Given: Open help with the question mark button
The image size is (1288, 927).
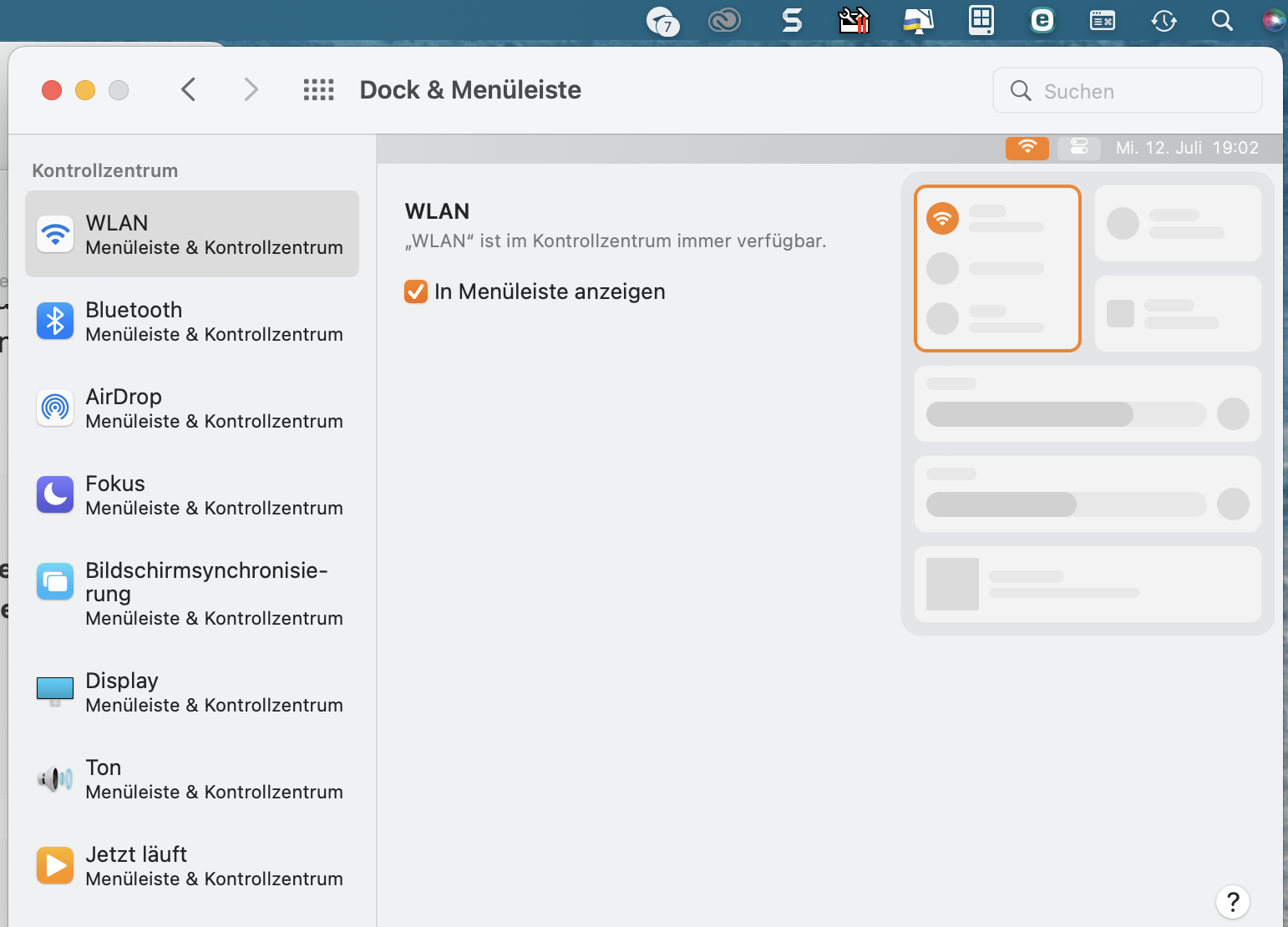Looking at the screenshot, I should point(1233,902).
